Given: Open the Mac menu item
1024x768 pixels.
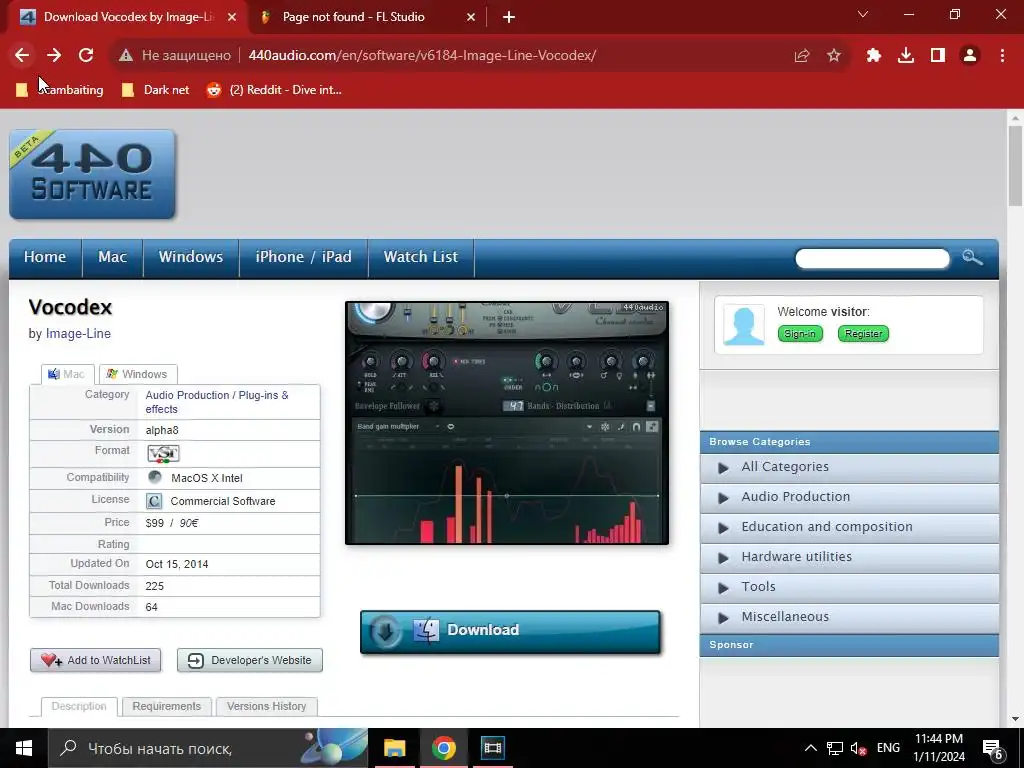Looking at the screenshot, I should pos(112,257).
